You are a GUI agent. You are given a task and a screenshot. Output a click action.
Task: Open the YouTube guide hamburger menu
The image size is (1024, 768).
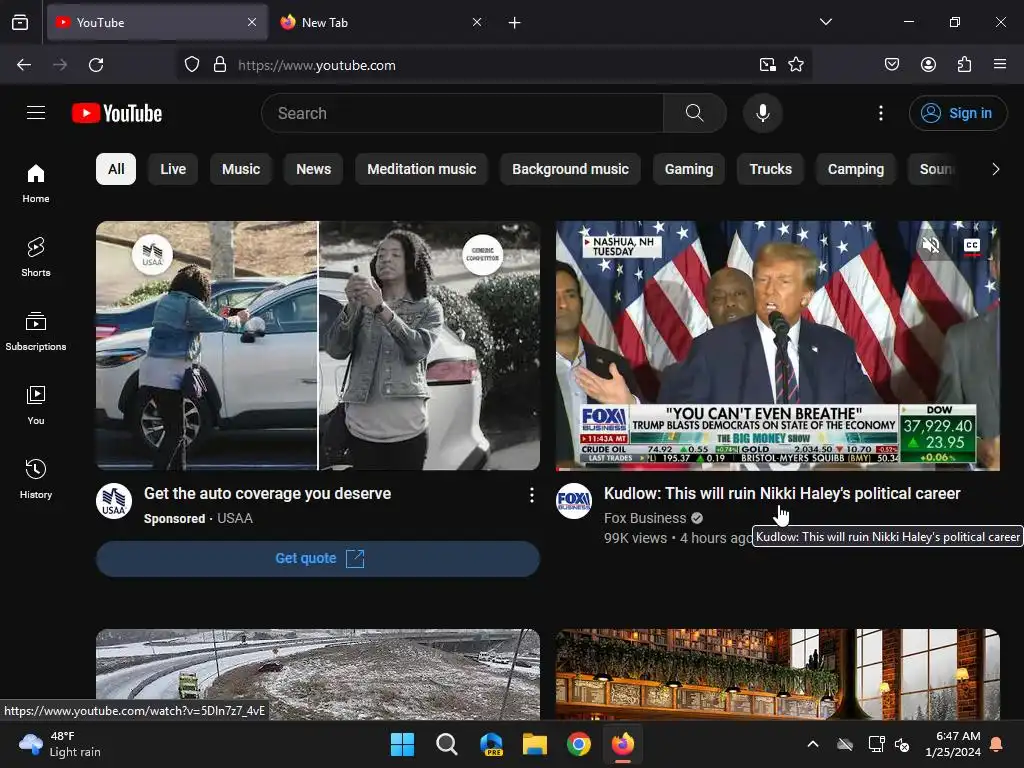click(36, 113)
